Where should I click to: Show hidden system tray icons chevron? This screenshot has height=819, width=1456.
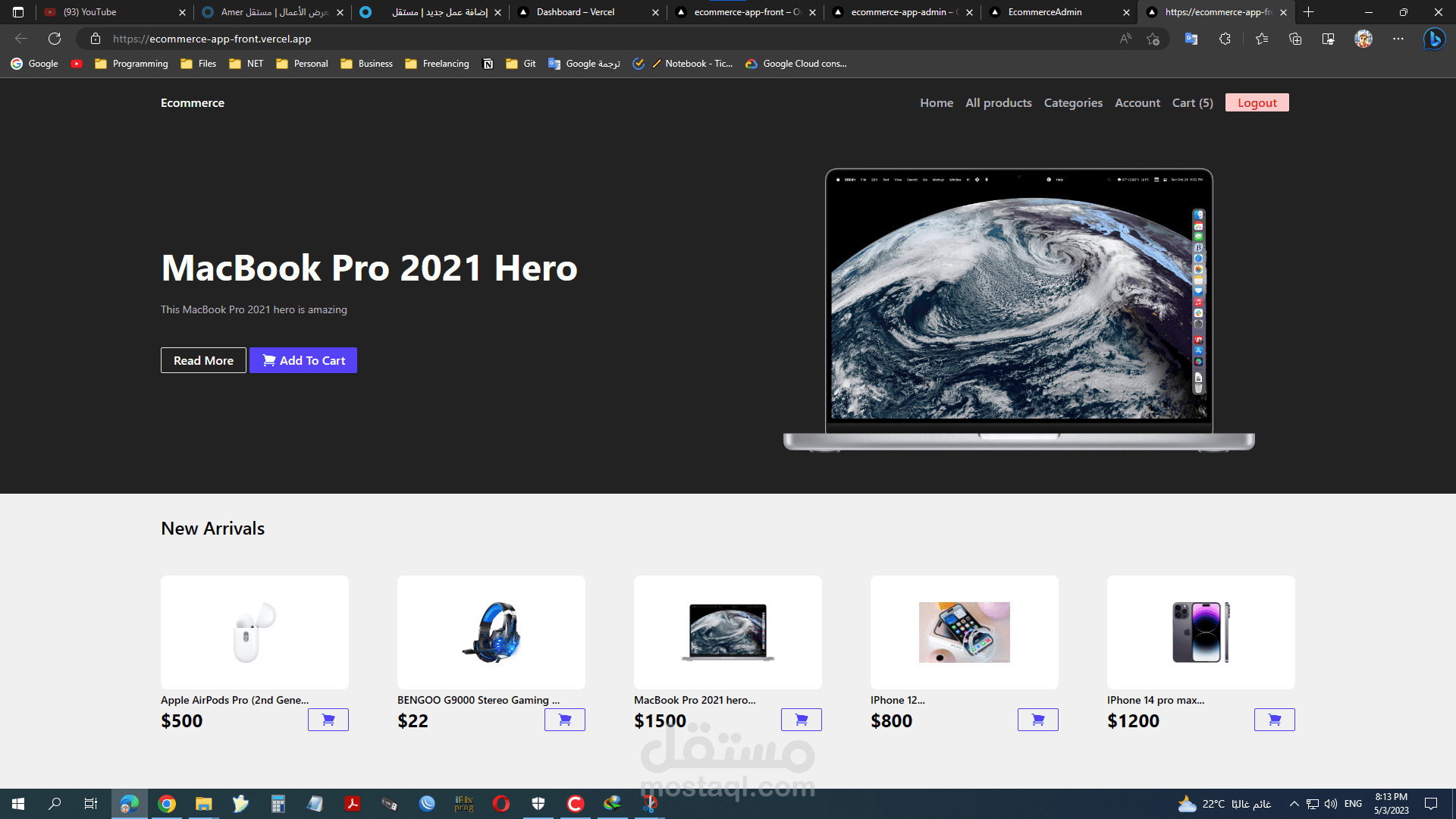1294,804
